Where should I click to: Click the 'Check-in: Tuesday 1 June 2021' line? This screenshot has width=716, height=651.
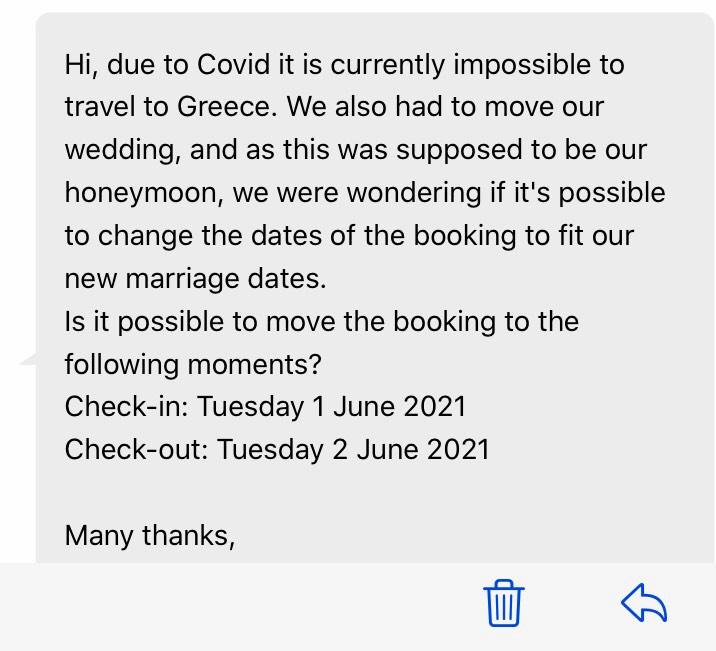click(265, 406)
